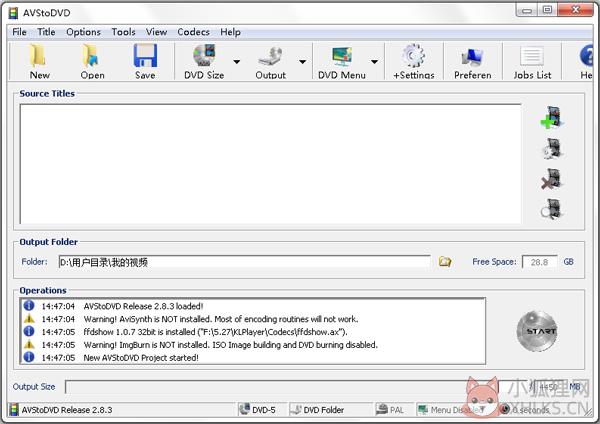Open the Jobs List toolbar icon
Viewport: 600px width, 424px height.
(532, 56)
